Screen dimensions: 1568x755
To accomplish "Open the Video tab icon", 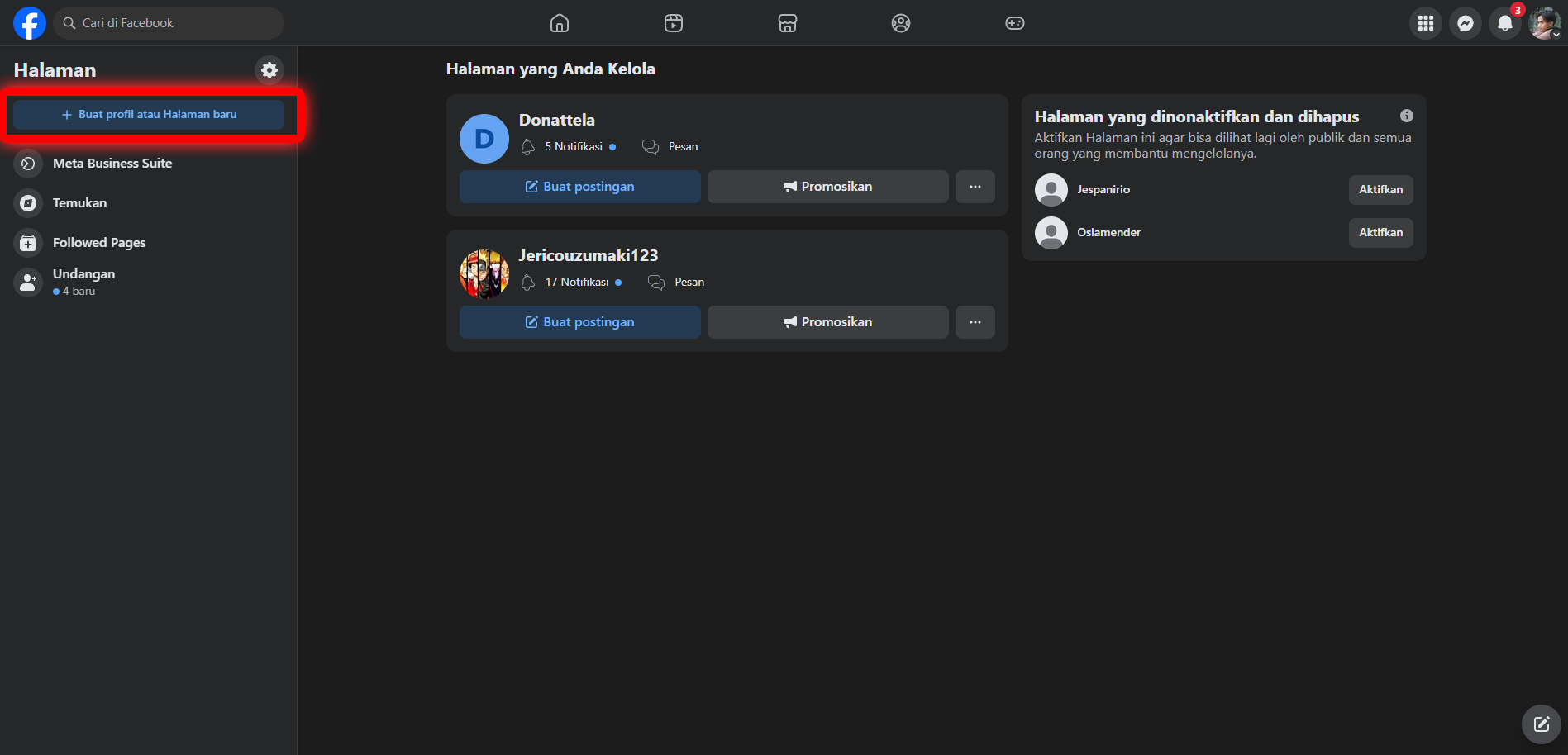I will tap(674, 23).
